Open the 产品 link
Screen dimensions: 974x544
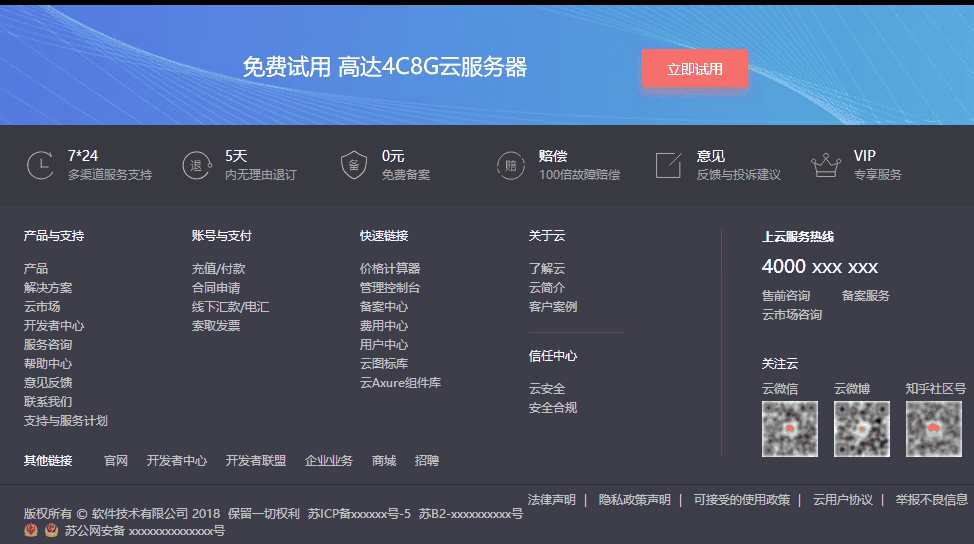click(35, 268)
